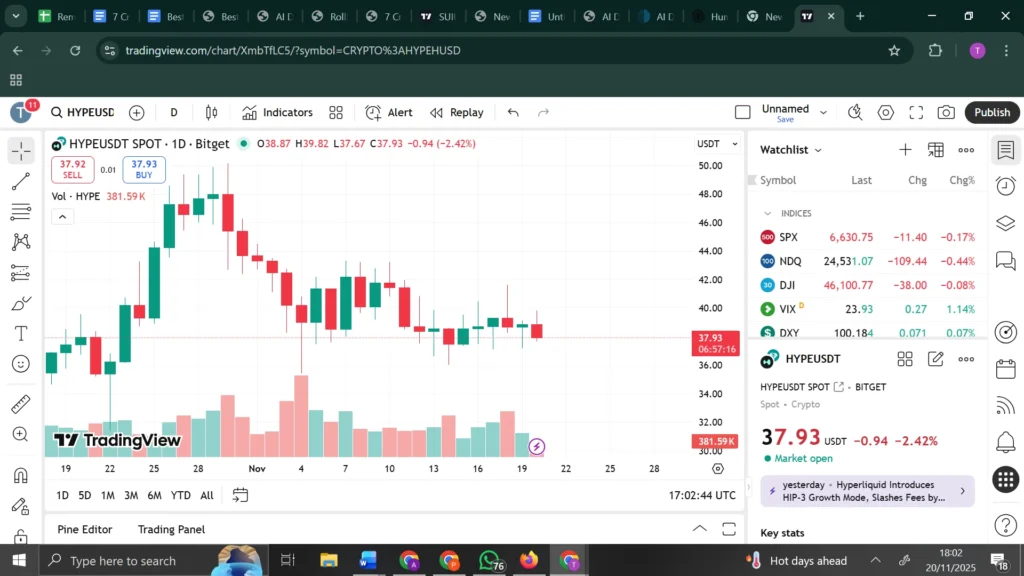Select the trend line drawing tool
1024x576 pixels.
(x=21, y=181)
